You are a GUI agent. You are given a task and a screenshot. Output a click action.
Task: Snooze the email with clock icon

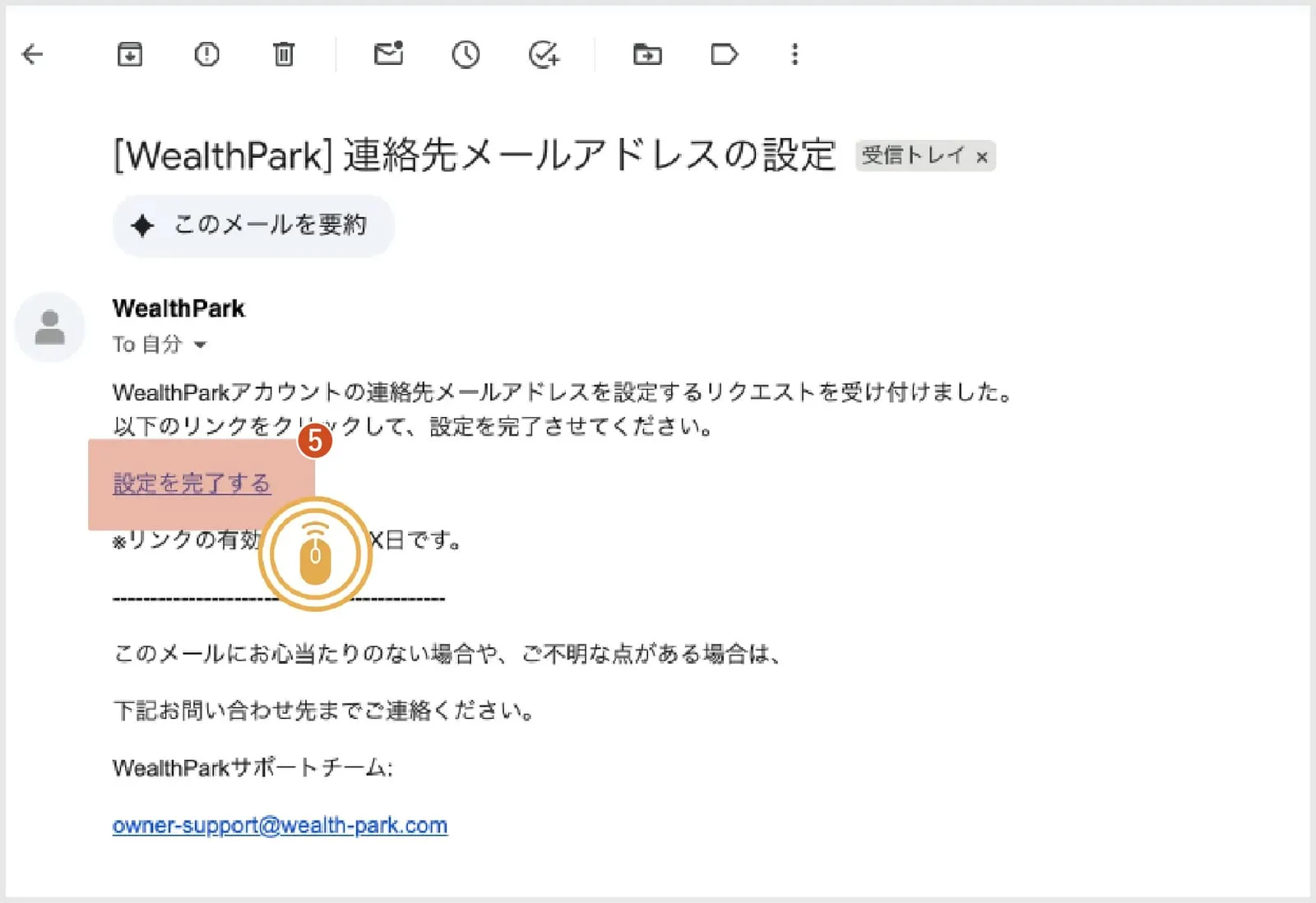(466, 55)
